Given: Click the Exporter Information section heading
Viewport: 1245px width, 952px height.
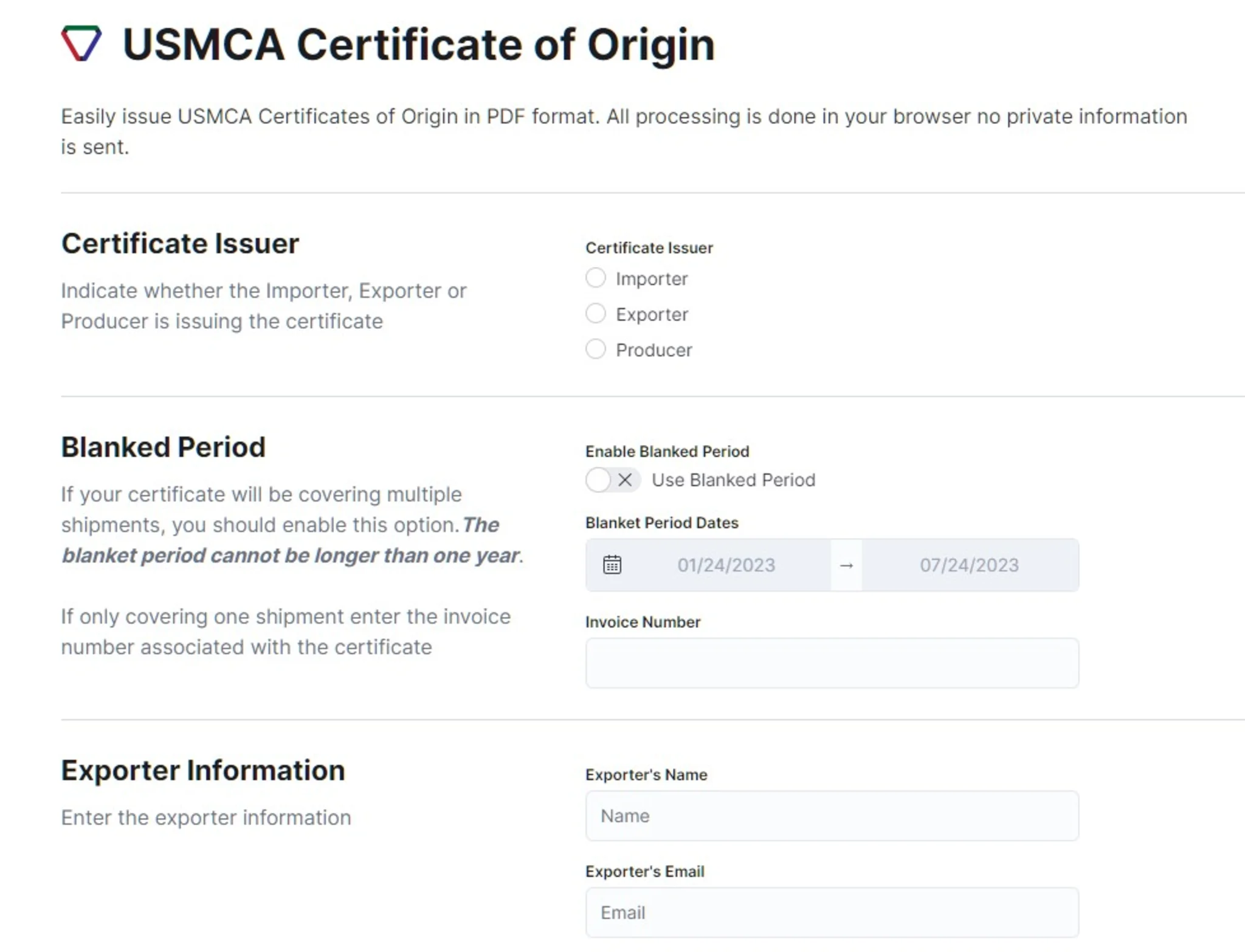Looking at the screenshot, I should tap(203, 771).
